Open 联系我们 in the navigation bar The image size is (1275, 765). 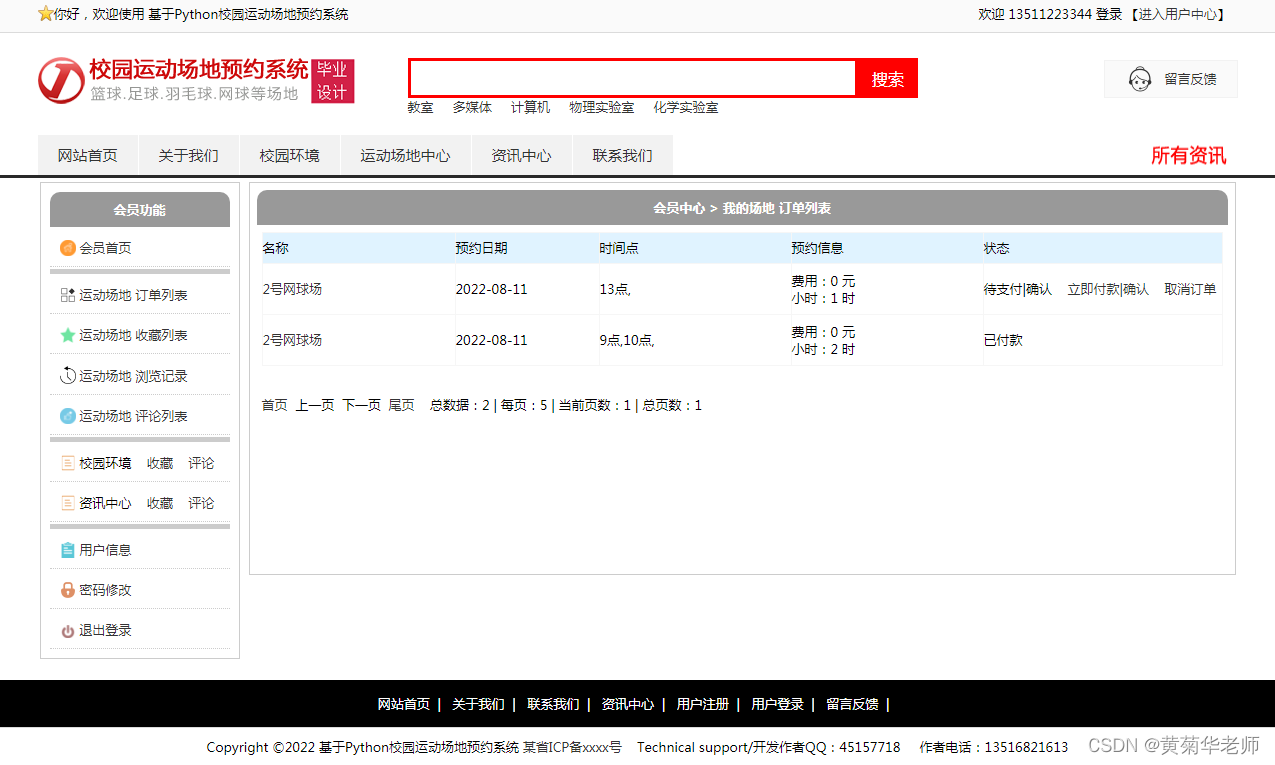pos(623,155)
